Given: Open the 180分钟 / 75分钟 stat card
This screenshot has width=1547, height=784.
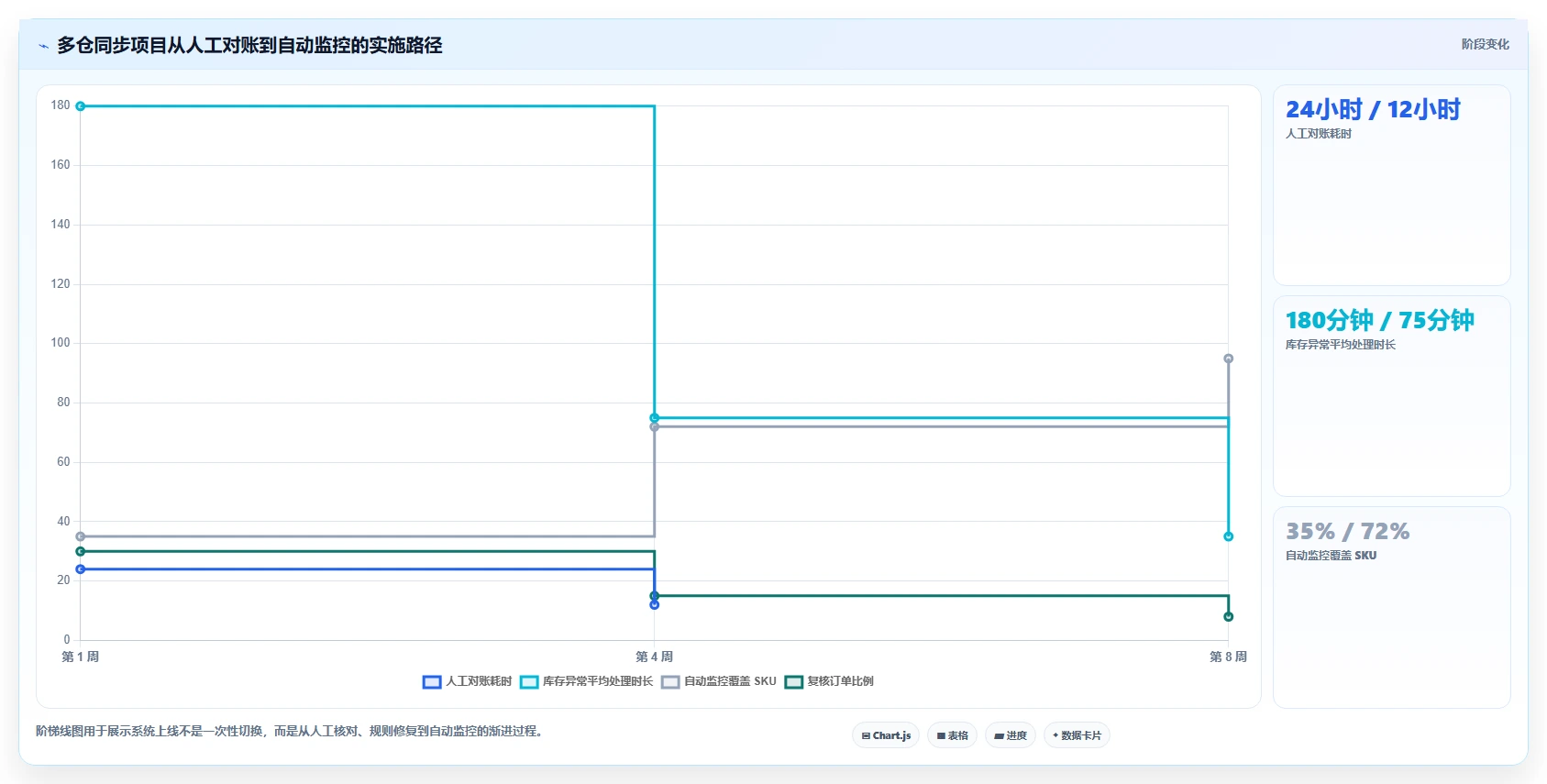Looking at the screenshot, I should (1392, 396).
